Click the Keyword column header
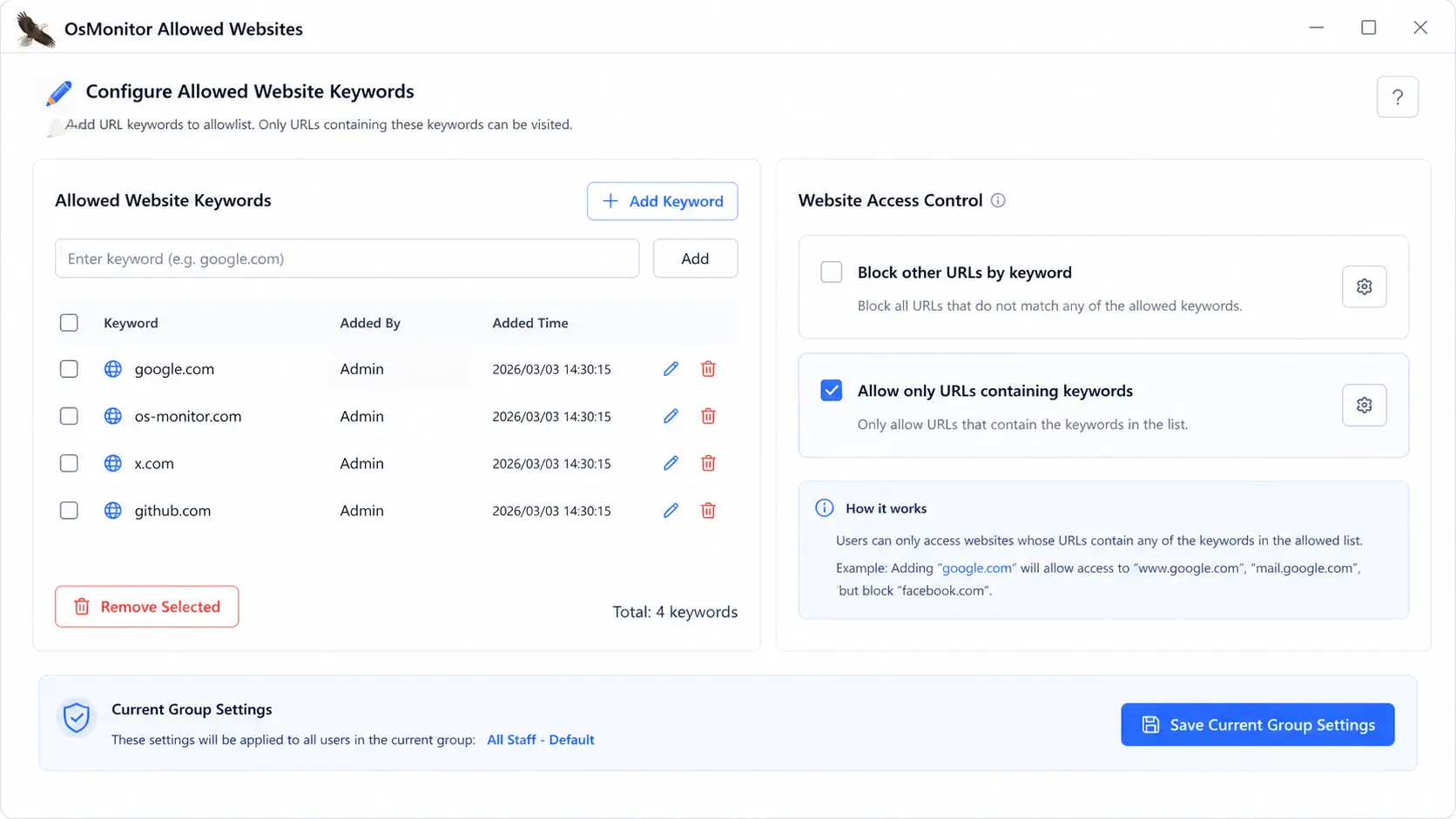Image resolution: width=1456 pixels, height=819 pixels. (x=131, y=323)
